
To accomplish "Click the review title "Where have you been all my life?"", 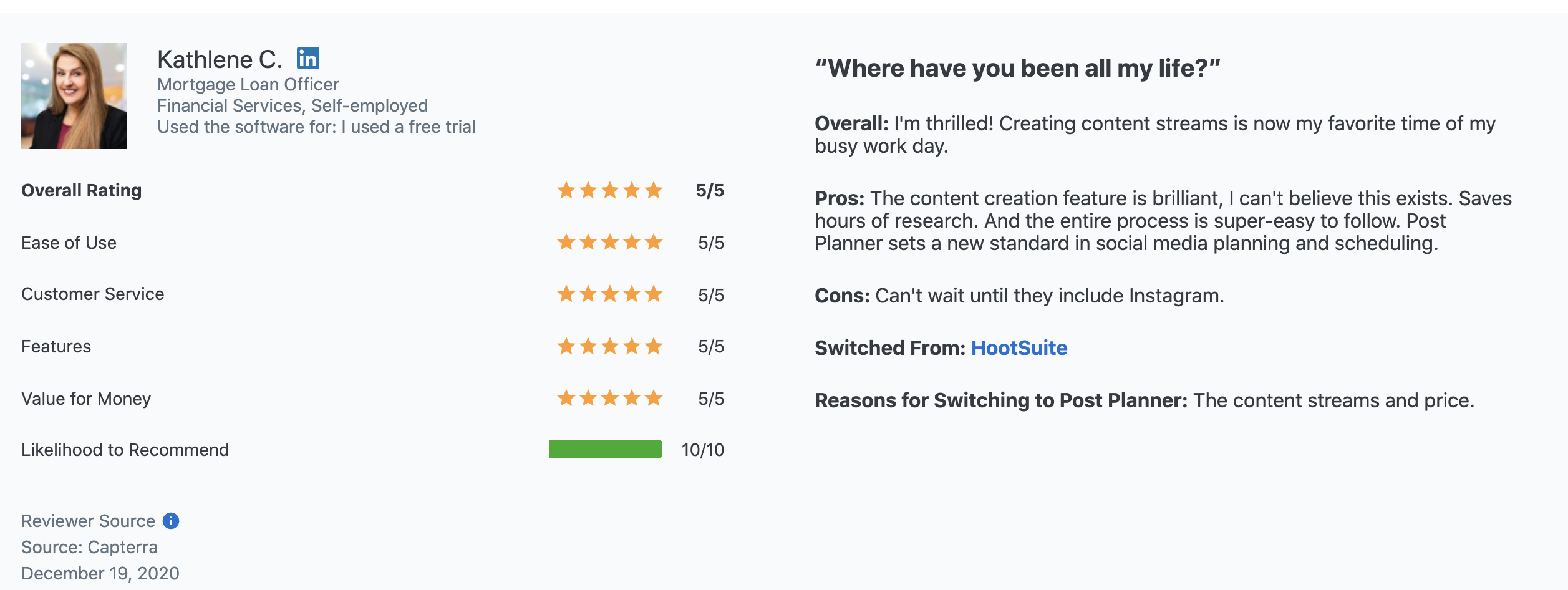I will click(1017, 68).
